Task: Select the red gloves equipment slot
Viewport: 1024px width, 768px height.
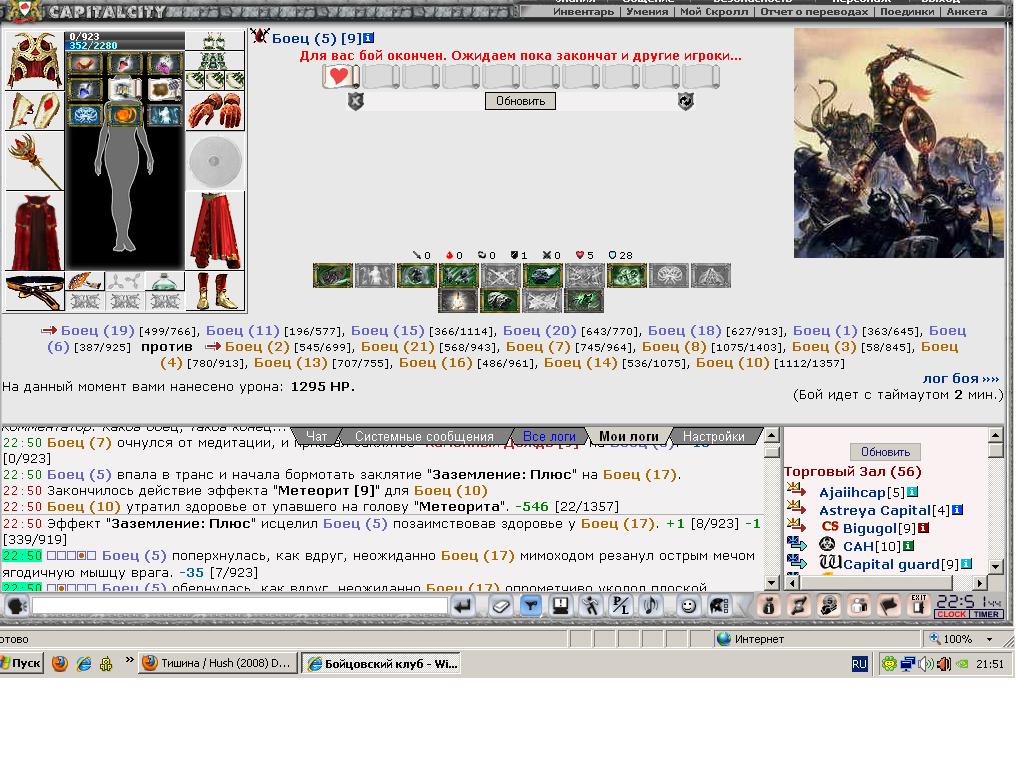Action: click(215, 111)
